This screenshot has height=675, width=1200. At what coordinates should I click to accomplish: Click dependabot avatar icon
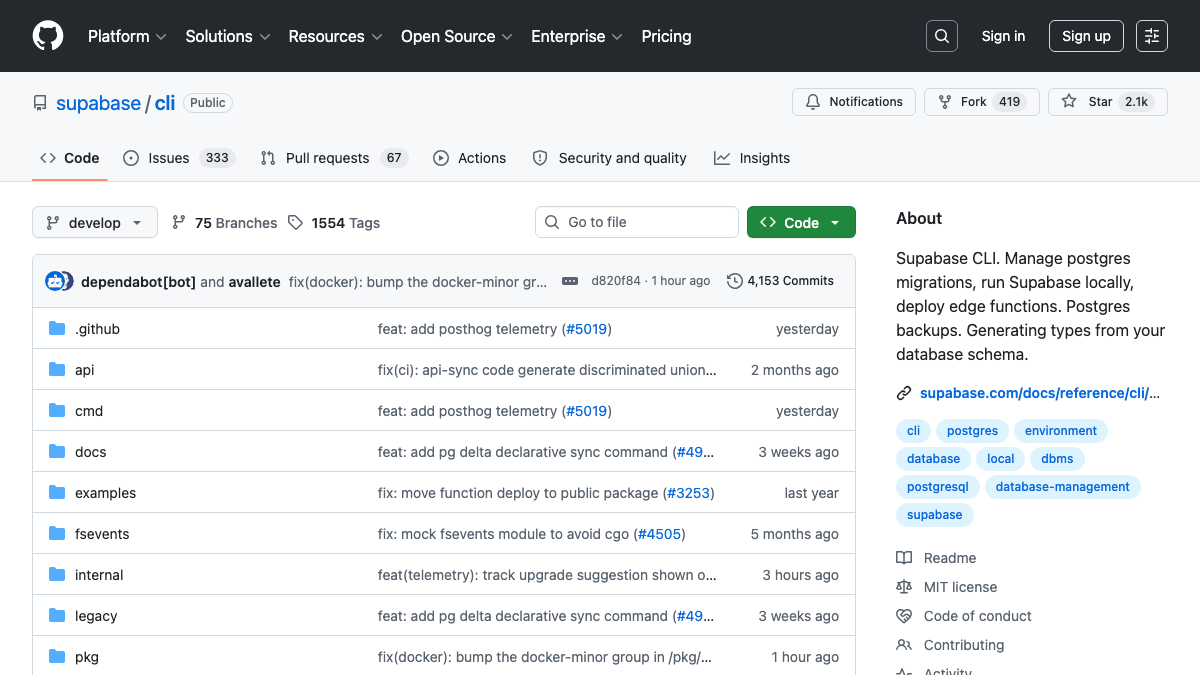(x=55, y=281)
